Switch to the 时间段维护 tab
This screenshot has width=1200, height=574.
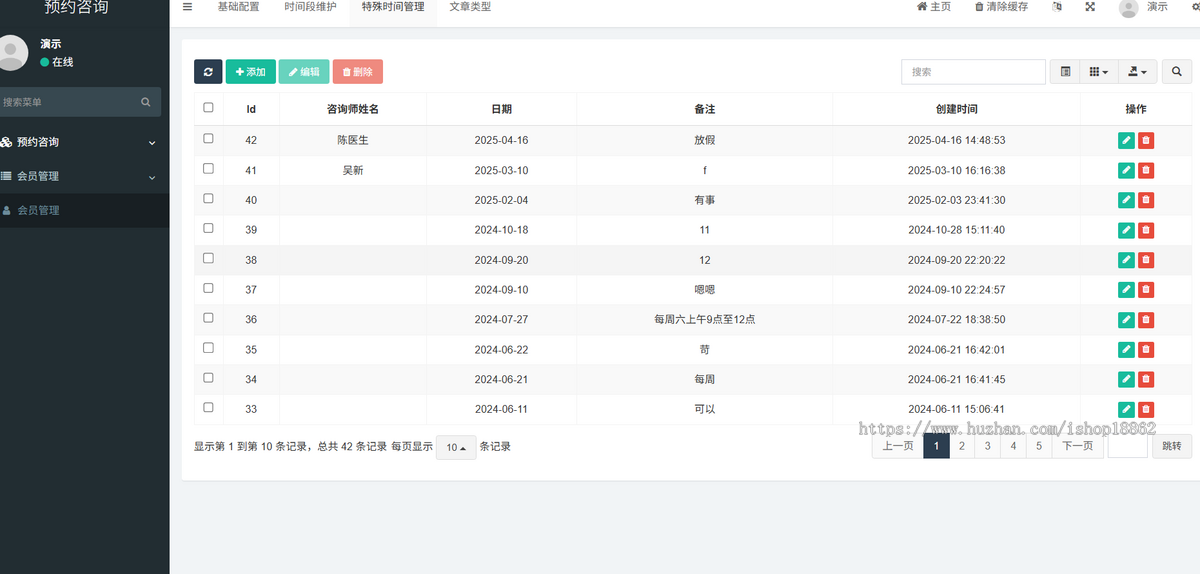[x=309, y=7]
